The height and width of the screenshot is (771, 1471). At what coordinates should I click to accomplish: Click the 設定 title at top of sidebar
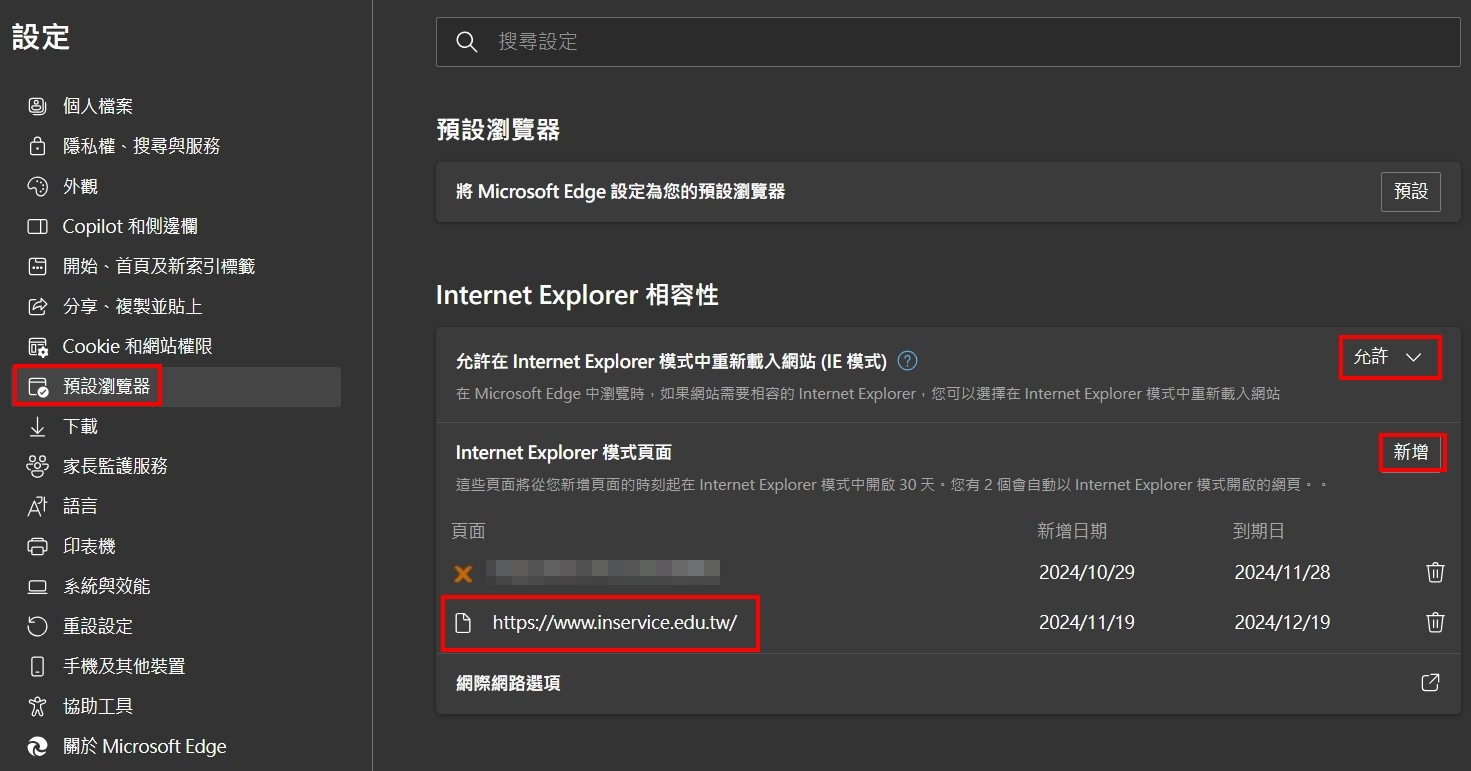coord(41,37)
